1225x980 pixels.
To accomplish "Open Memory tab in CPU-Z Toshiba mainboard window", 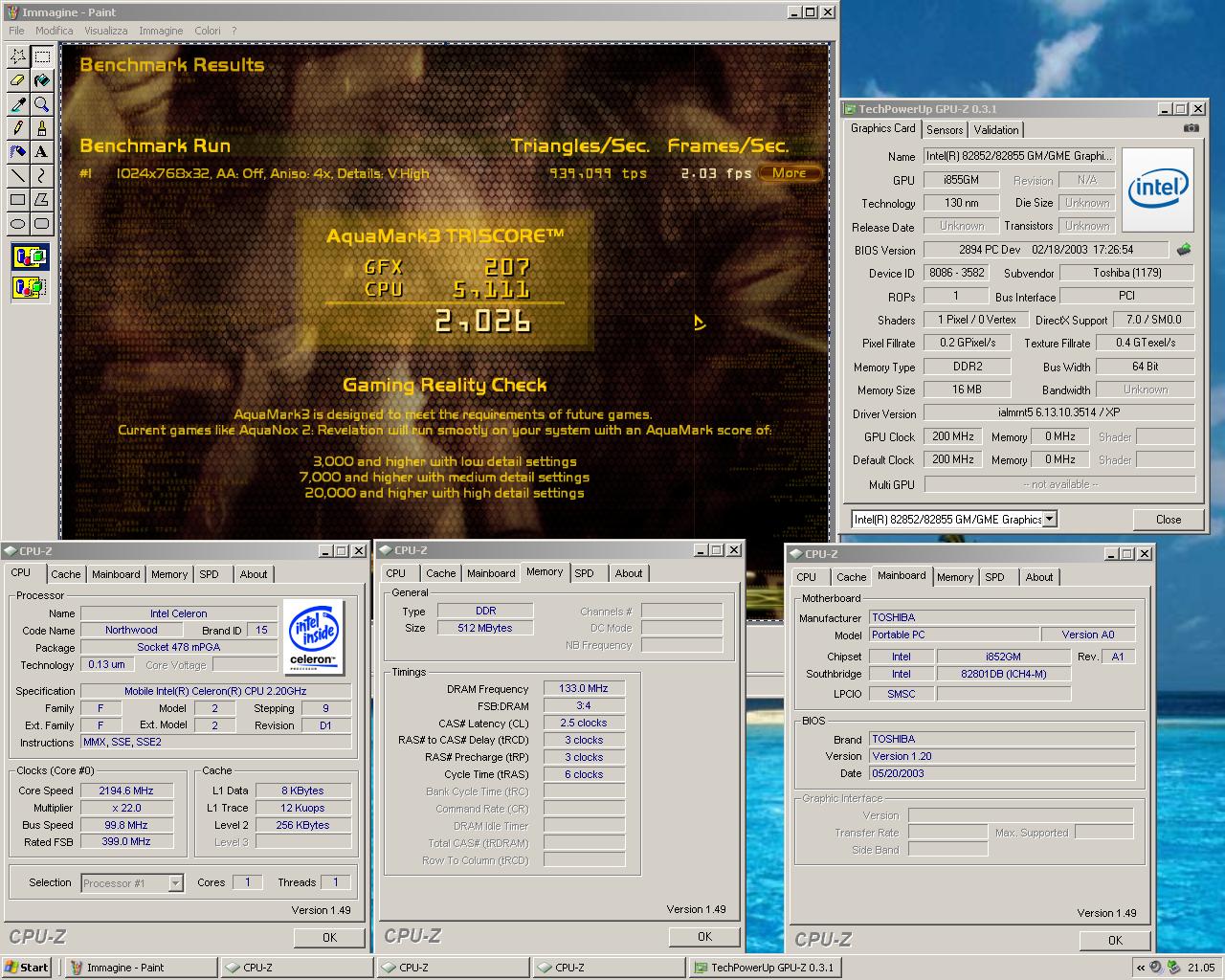I will click(955, 577).
